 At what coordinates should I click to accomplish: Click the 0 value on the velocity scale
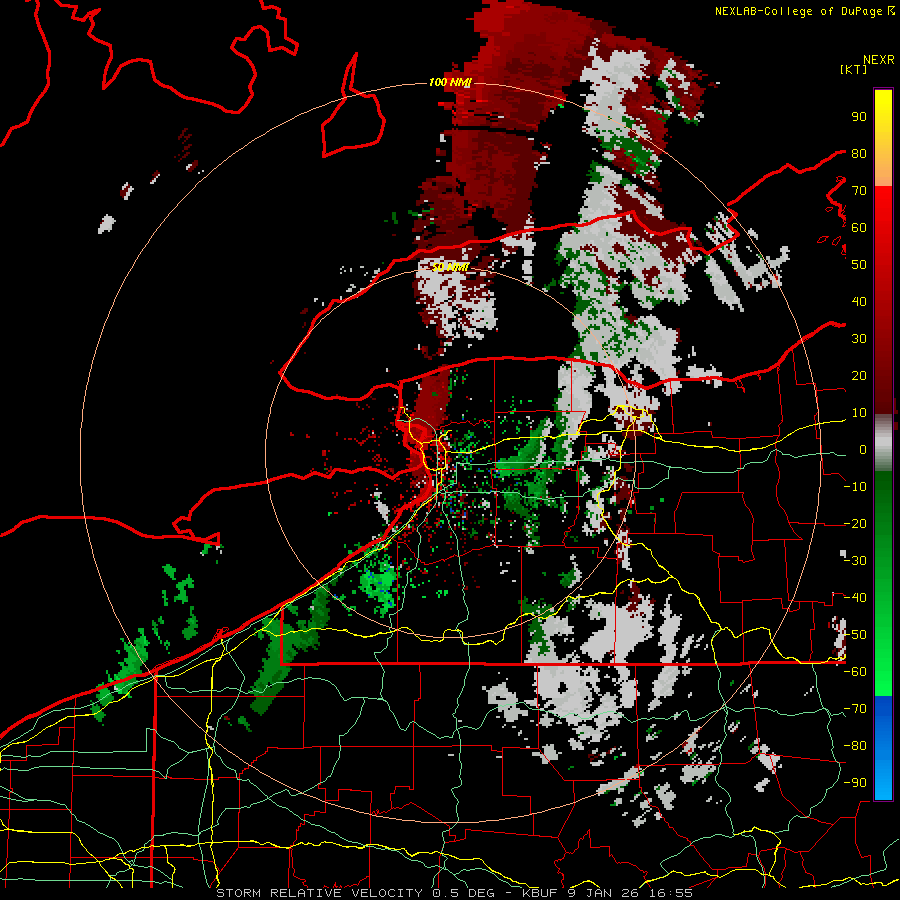(863, 449)
